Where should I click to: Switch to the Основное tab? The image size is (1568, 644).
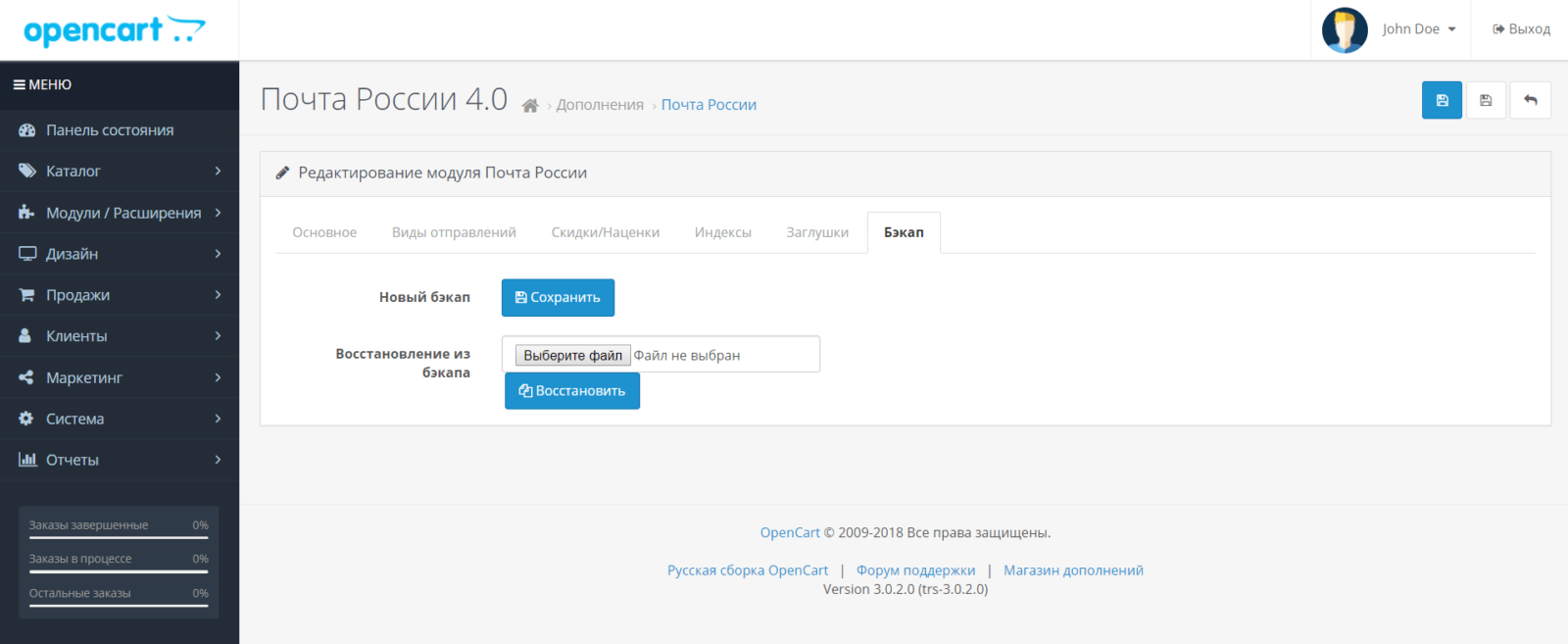tap(324, 232)
